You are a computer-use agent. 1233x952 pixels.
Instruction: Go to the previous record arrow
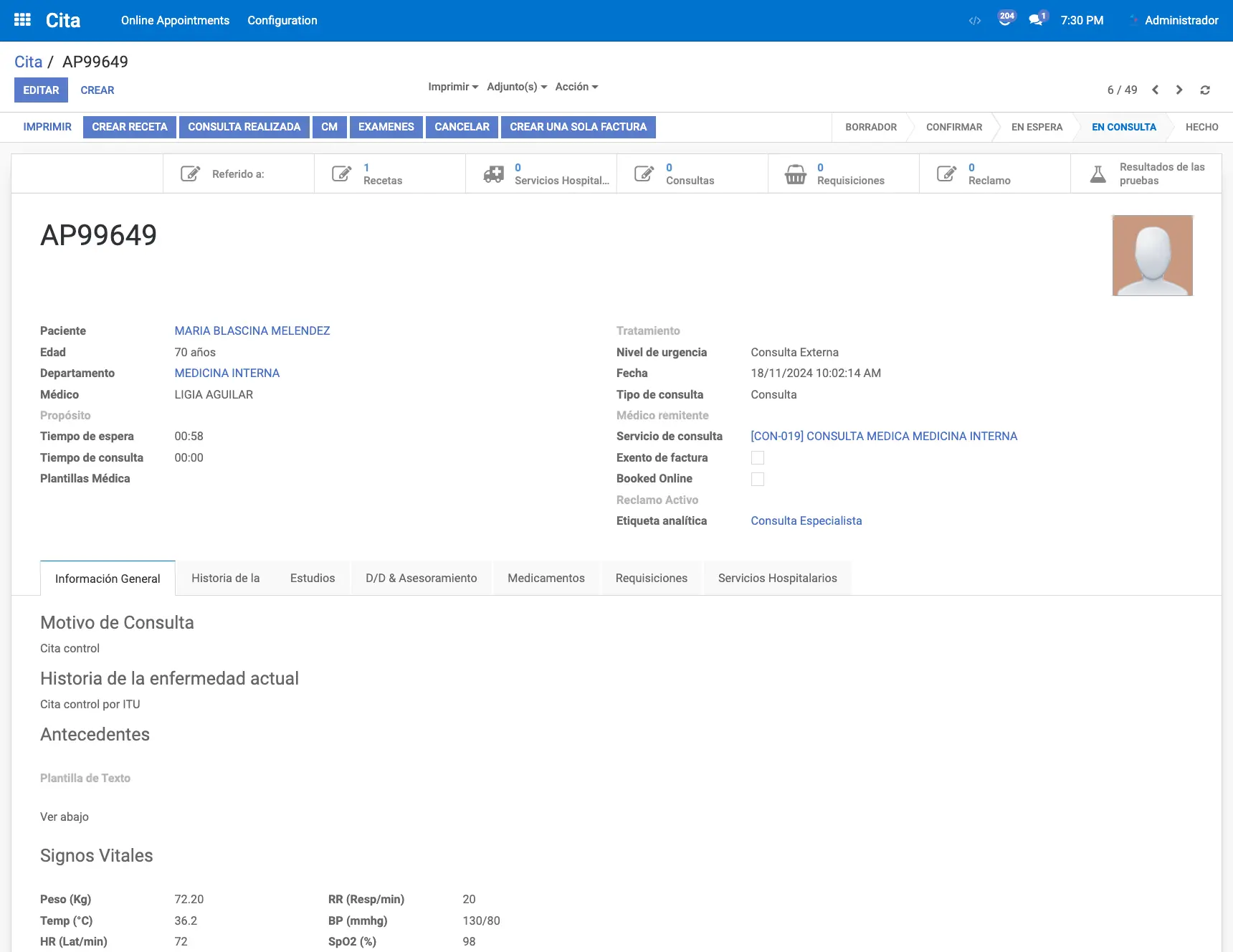coord(1155,90)
